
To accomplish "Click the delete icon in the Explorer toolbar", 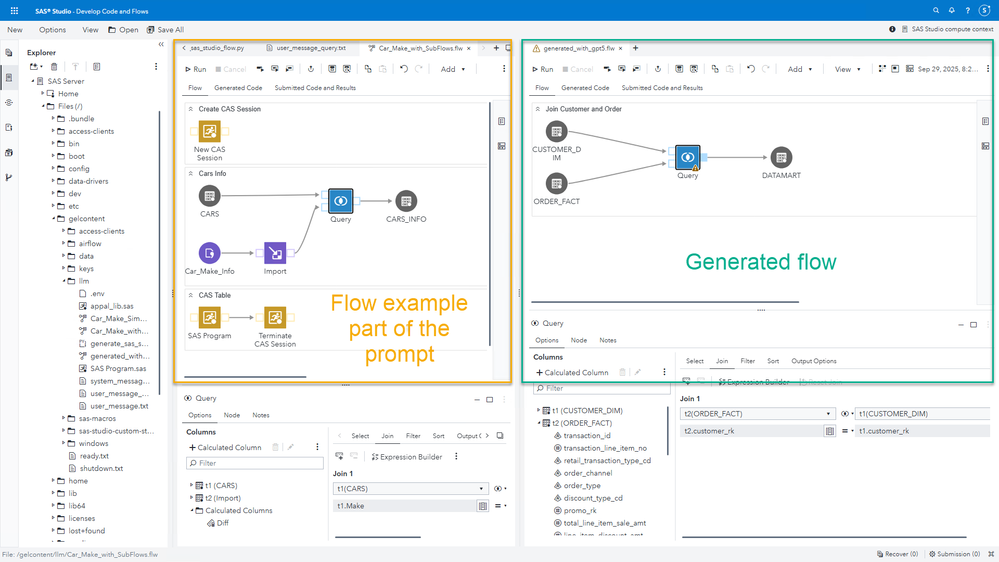I will tap(54, 66).
